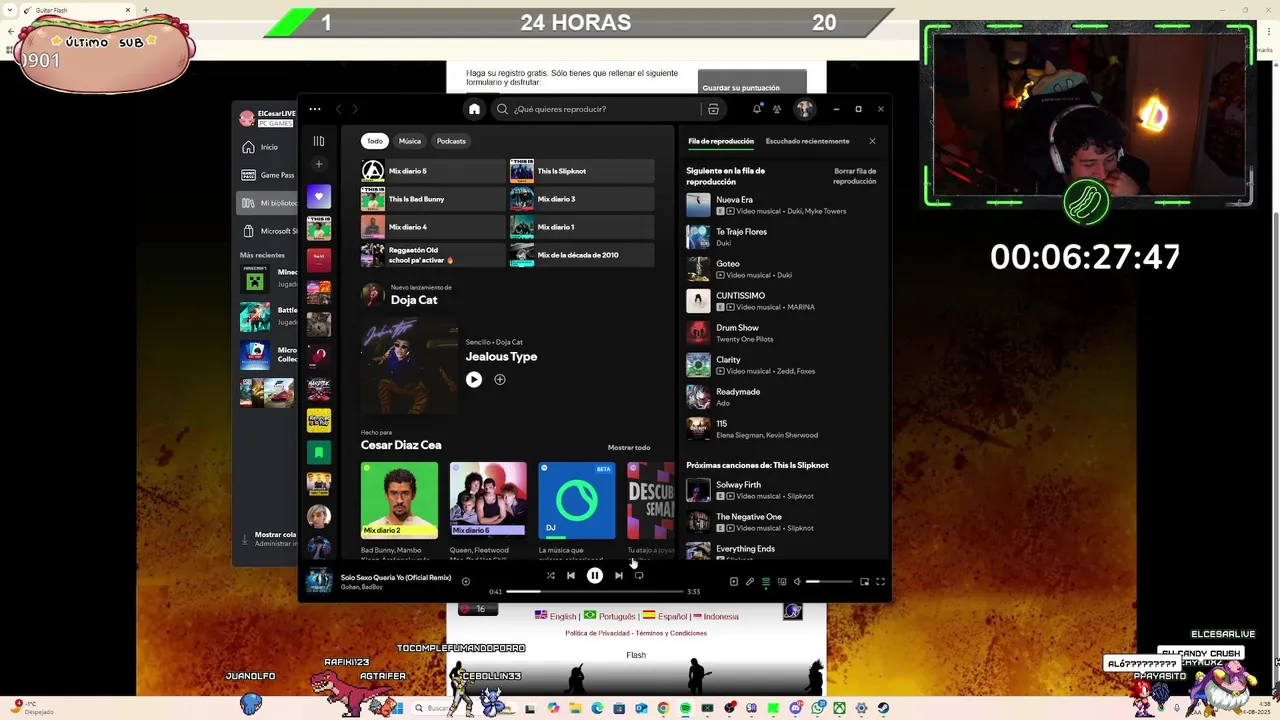Select the Podcasts filter chip
The image size is (1280, 720).
tap(451, 141)
